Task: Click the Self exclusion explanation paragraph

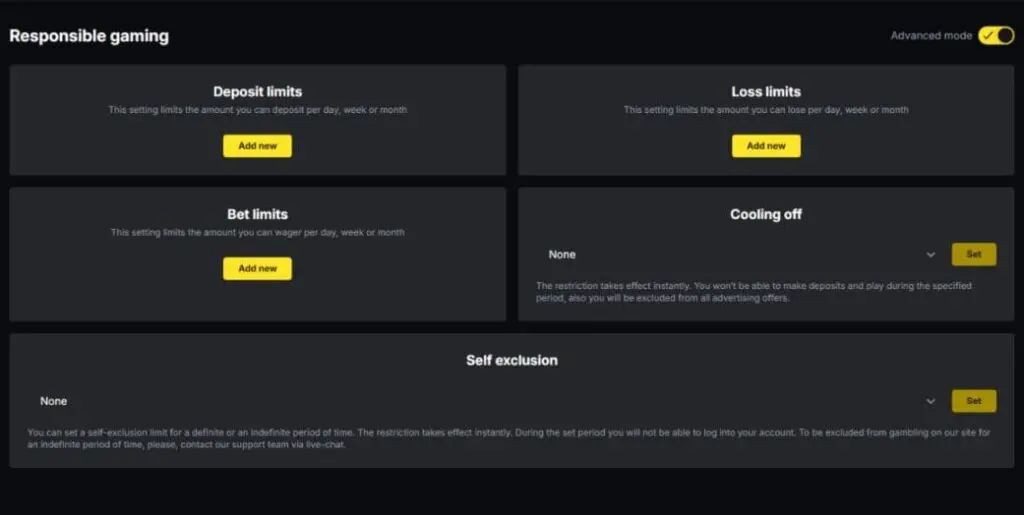Action: pyautogui.click(x=512, y=439)
